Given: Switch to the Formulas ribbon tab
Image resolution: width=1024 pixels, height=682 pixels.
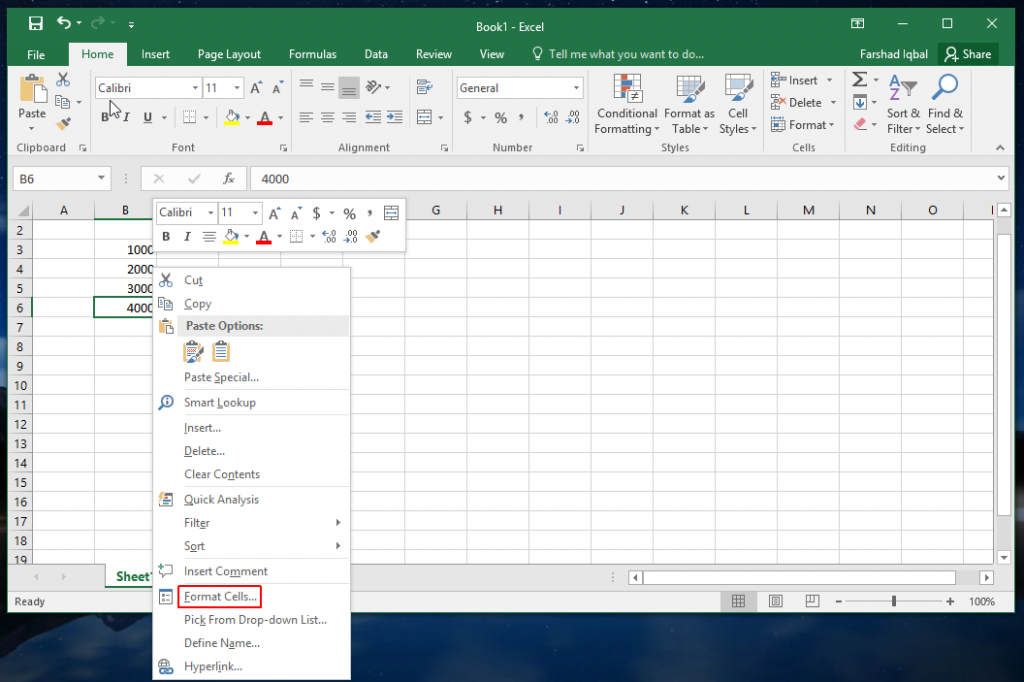Looking at the screenshot, I should click(x=312, y=54).
